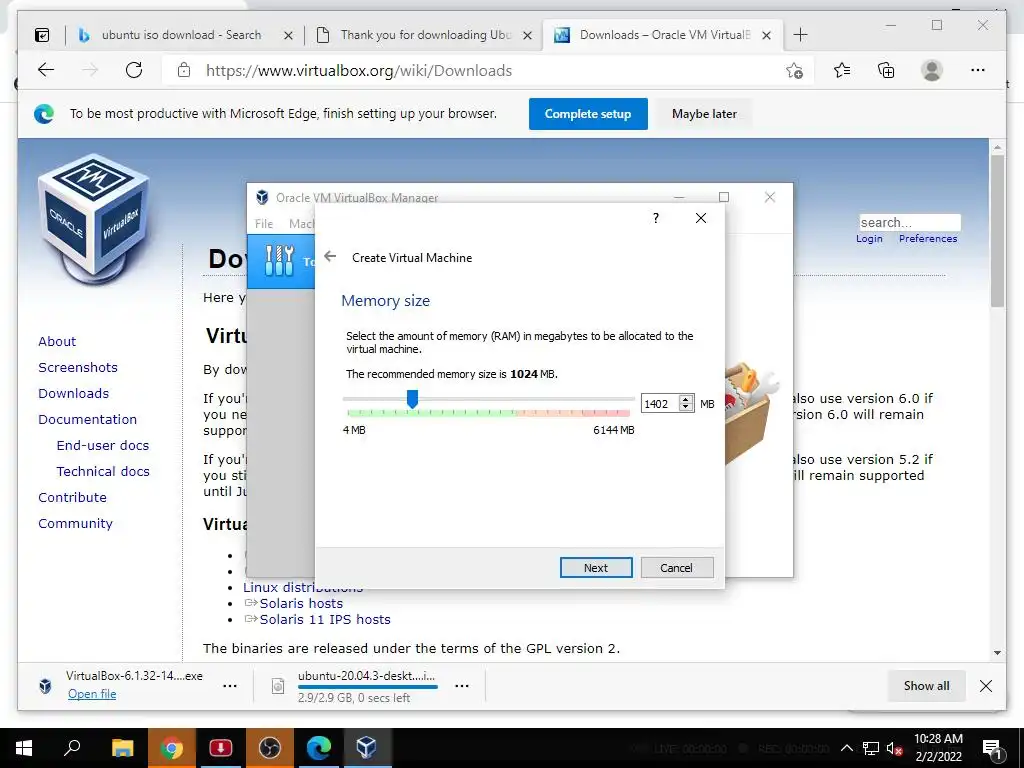The image size is (1024, 768).
Task: Open options for the ubuntu-20.04.3 download
Action: tap(462, 686)
